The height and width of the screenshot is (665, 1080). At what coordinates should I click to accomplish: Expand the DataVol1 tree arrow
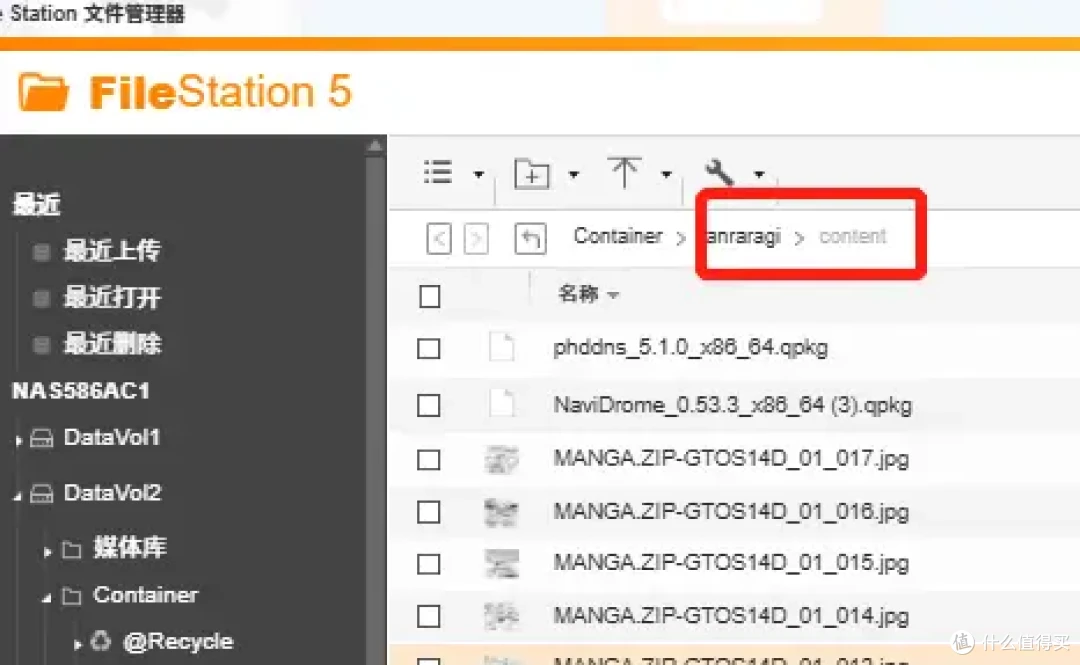[19, 440]
